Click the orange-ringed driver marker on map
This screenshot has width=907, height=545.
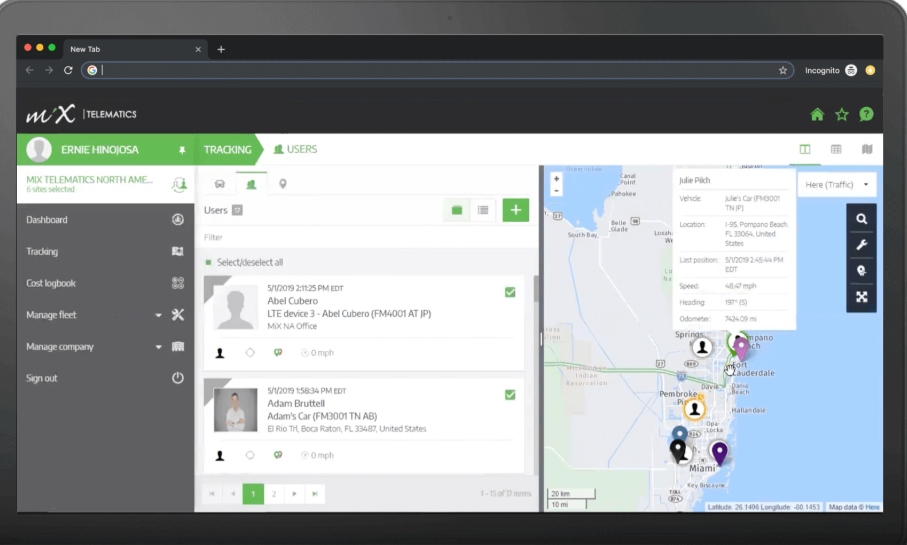pos(694,409)
